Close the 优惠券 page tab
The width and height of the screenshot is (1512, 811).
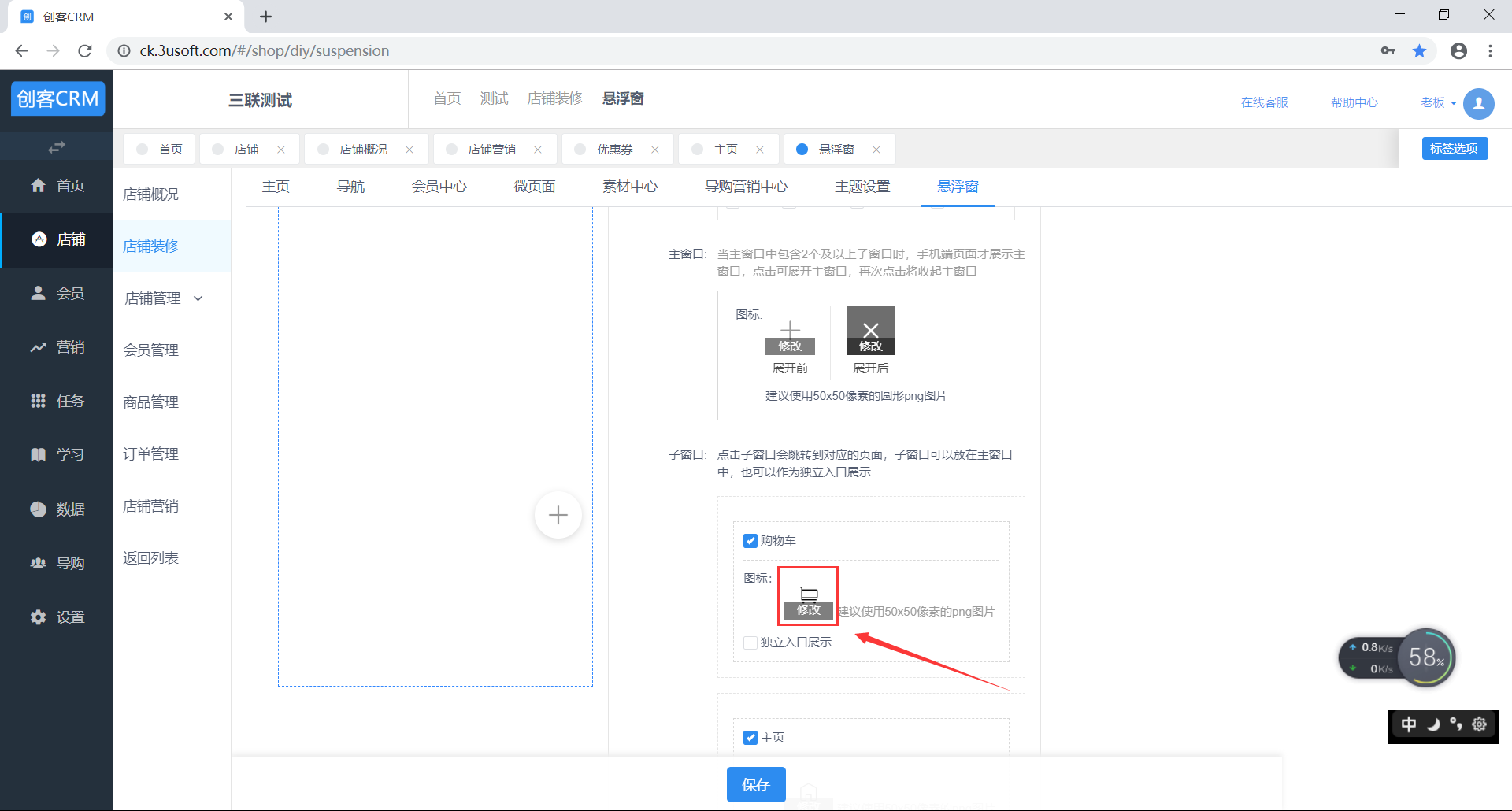(x=655, y=150)
